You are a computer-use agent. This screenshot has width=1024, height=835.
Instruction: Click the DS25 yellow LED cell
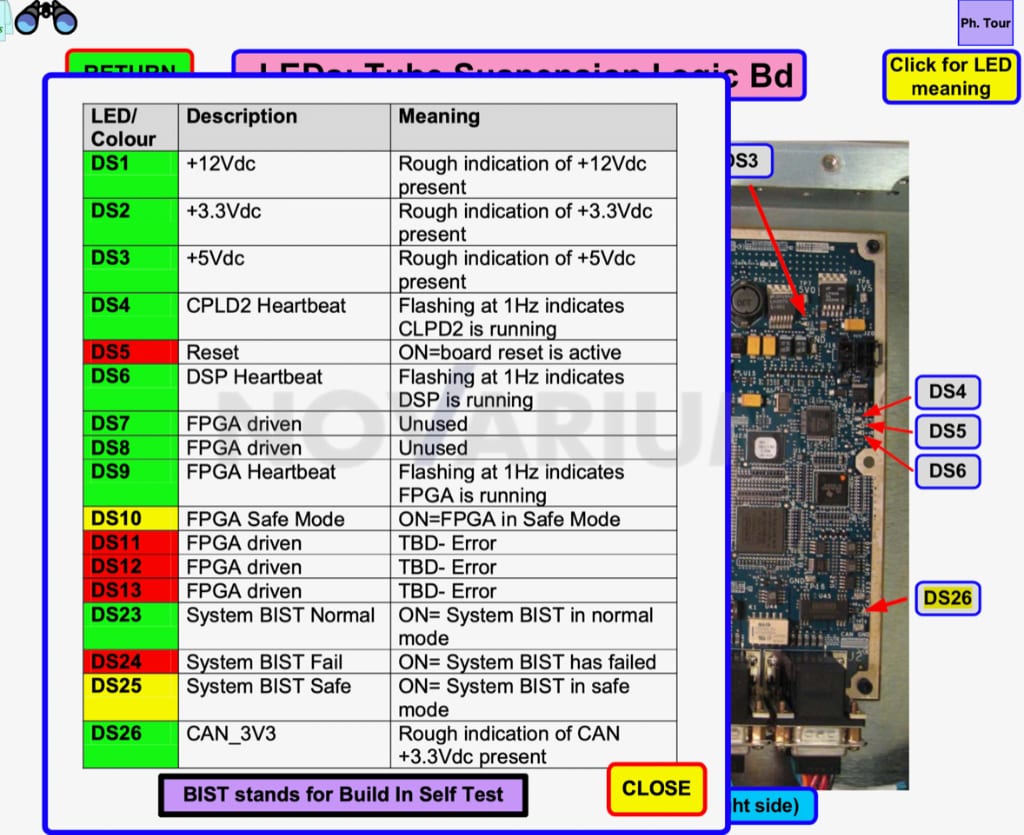pyautogui.click(x=131, y=697)
